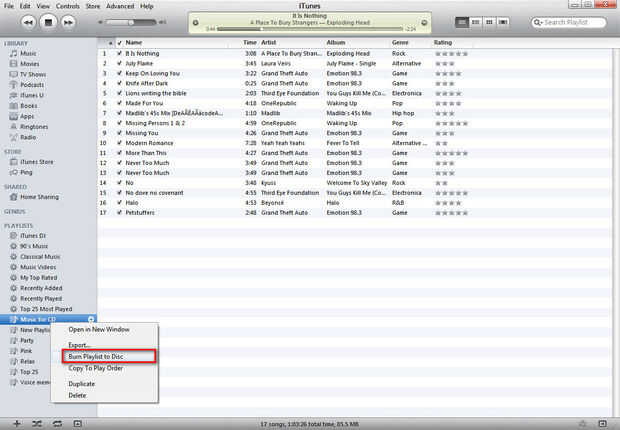620x430 pixels.
Task: Toggle shuffle in the bottom bar
Action: coord(37,424)
